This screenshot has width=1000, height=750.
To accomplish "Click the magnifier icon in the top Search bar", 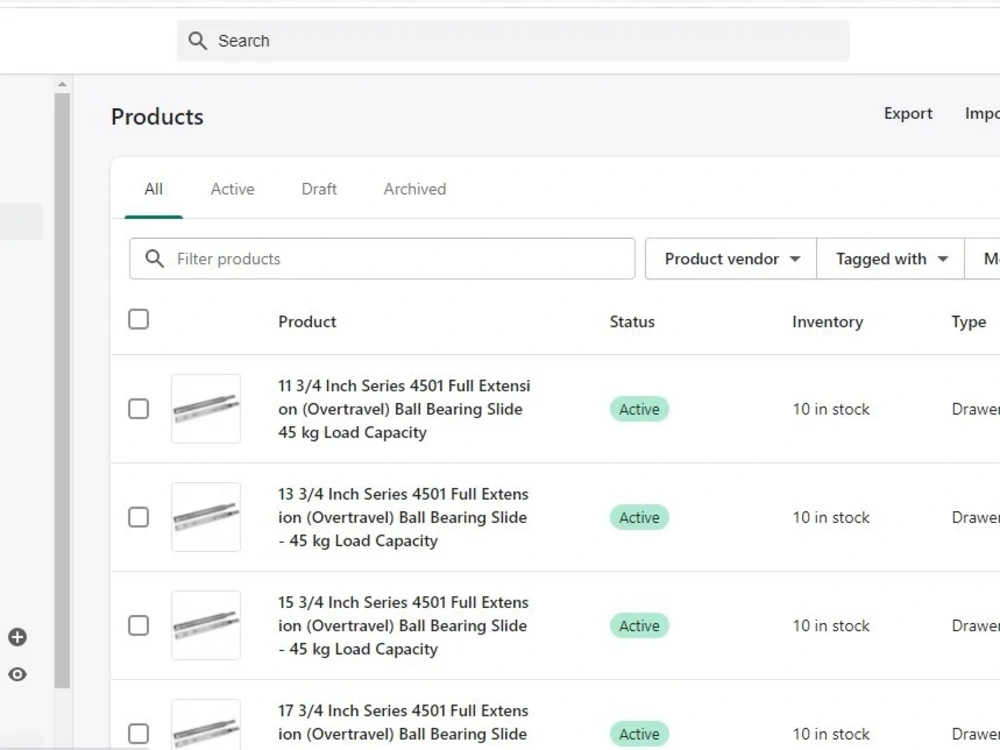I will click(198, 41).
